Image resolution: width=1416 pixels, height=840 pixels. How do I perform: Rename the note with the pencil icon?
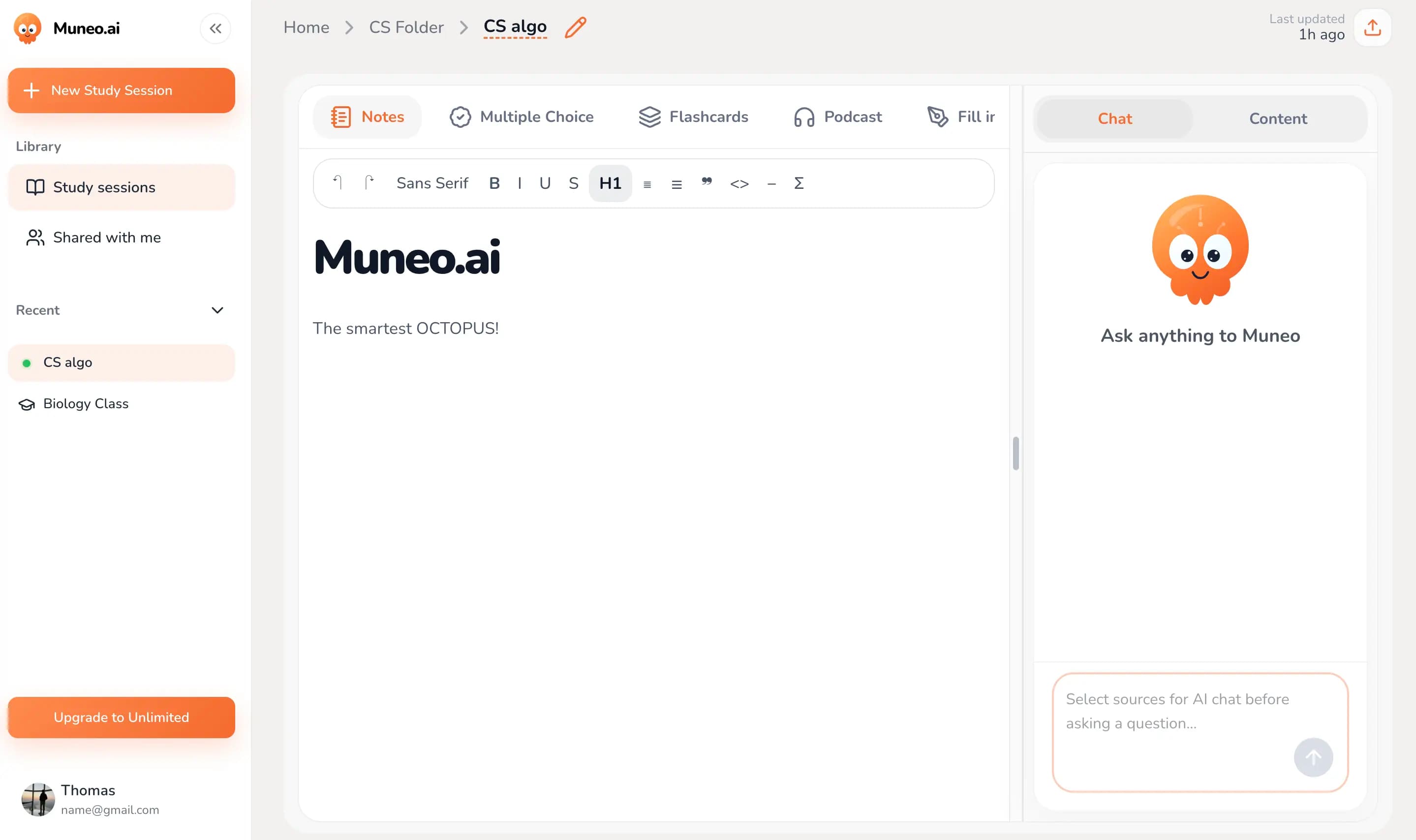click(575, 27)
